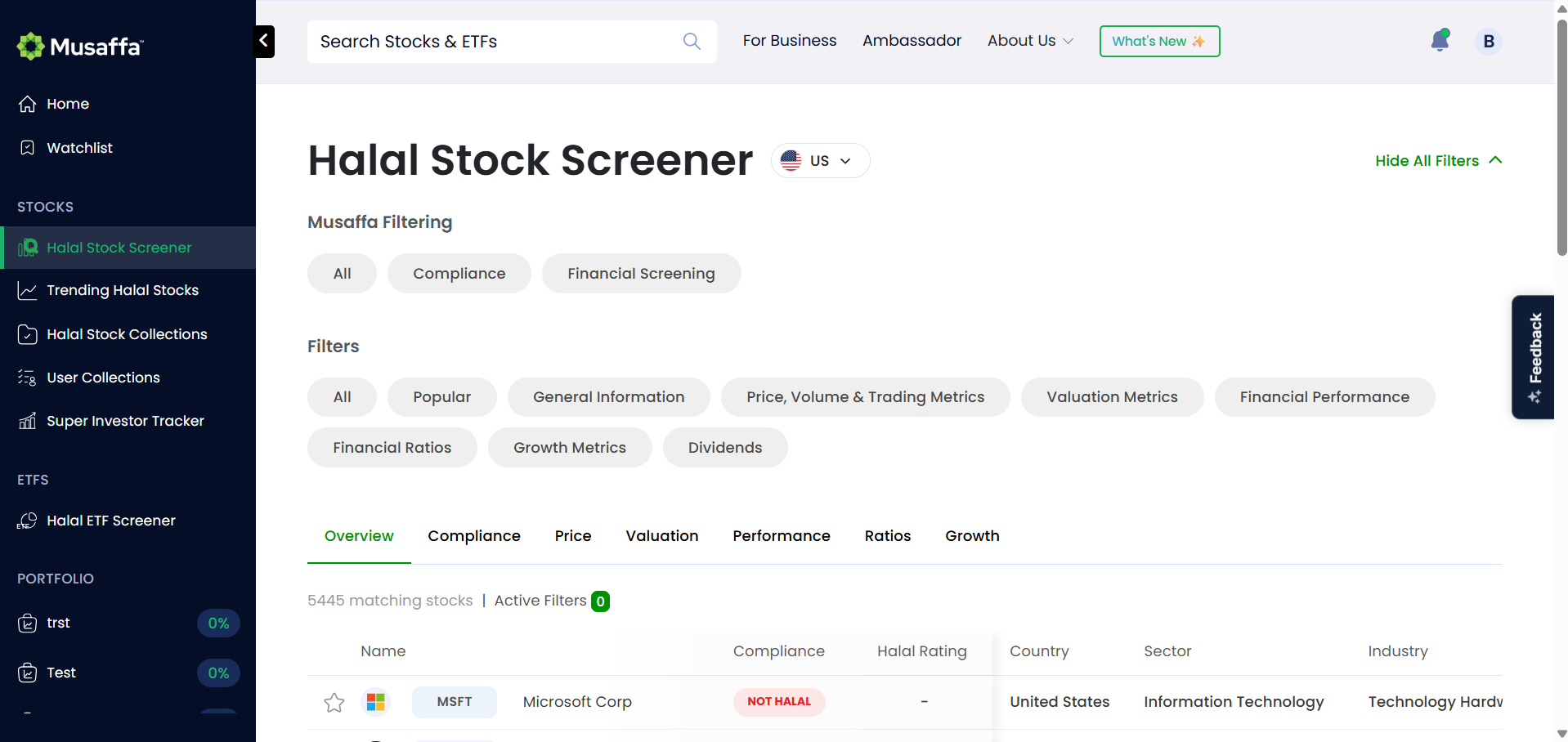Image resolution: width=1568 pixels, height=742 pixels.
Task: Click the Trending Halal Stocks chart icon
Action: [28, 290]
